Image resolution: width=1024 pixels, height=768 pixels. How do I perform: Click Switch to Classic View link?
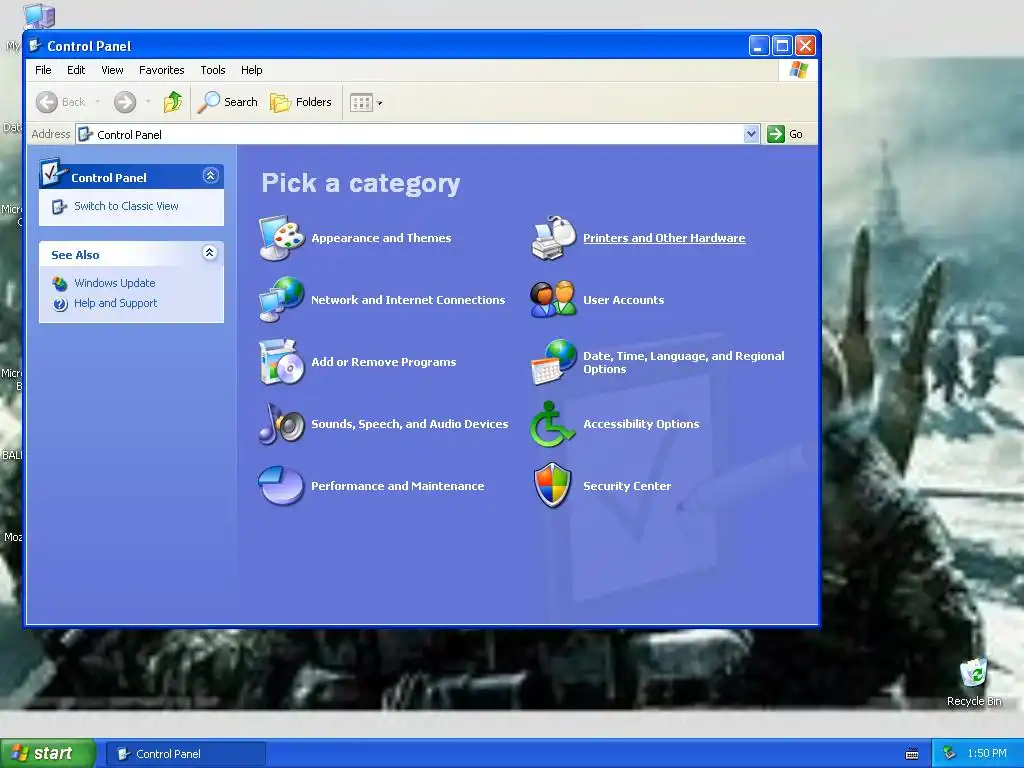(x=126, y=206)
